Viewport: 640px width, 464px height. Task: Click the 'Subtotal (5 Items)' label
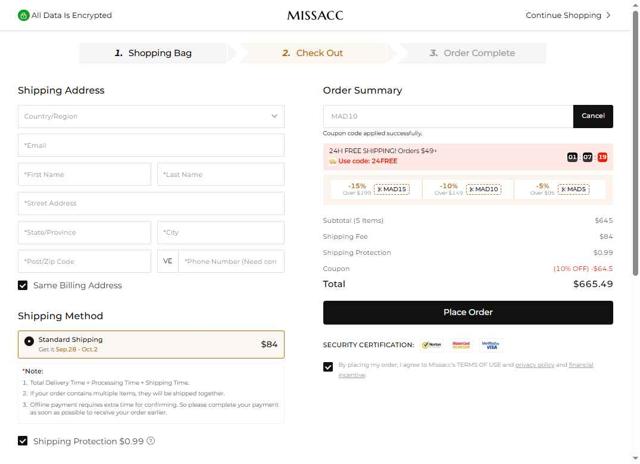pos(353,220)
